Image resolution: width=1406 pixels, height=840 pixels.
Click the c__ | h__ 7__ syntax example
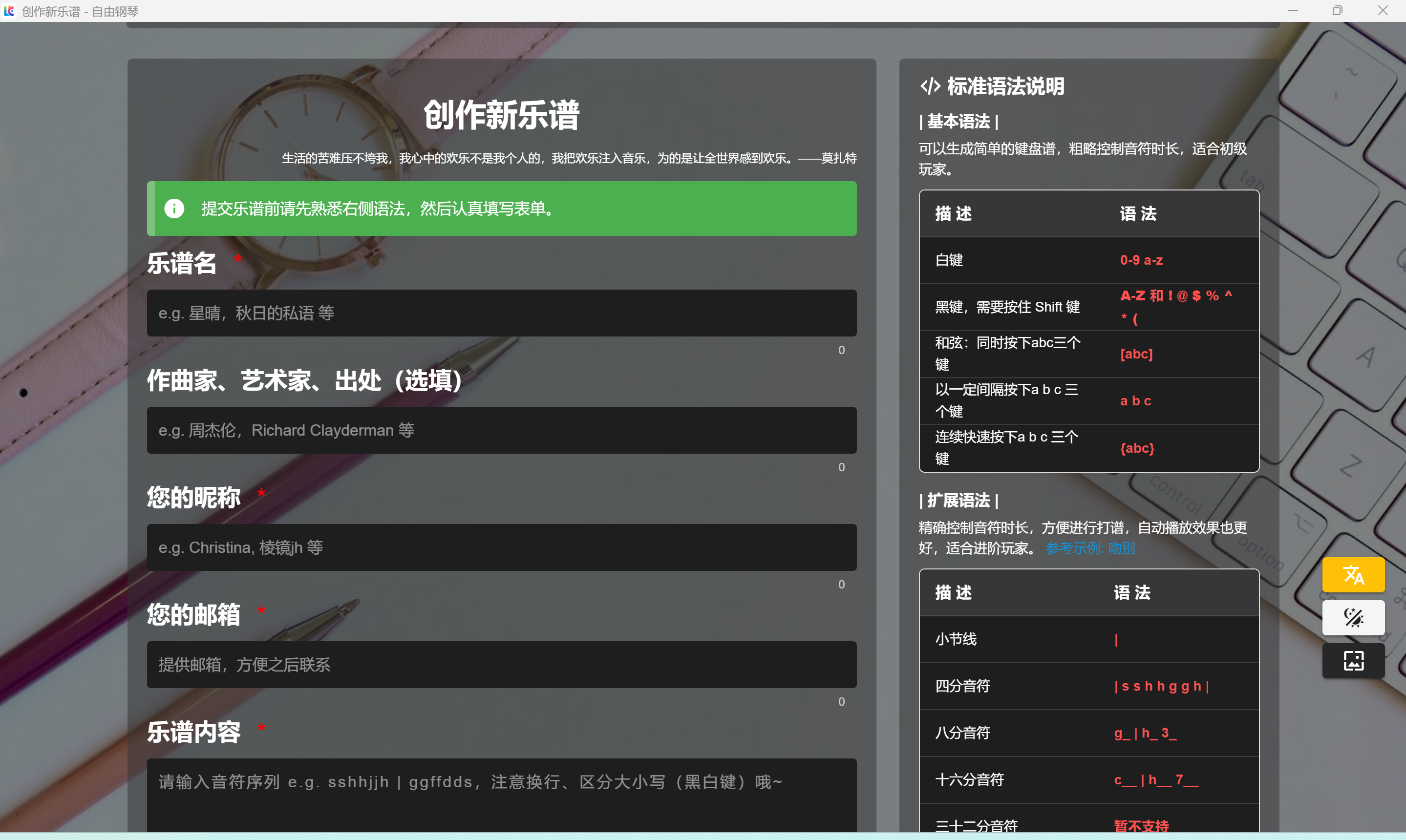coord(1156,780)
